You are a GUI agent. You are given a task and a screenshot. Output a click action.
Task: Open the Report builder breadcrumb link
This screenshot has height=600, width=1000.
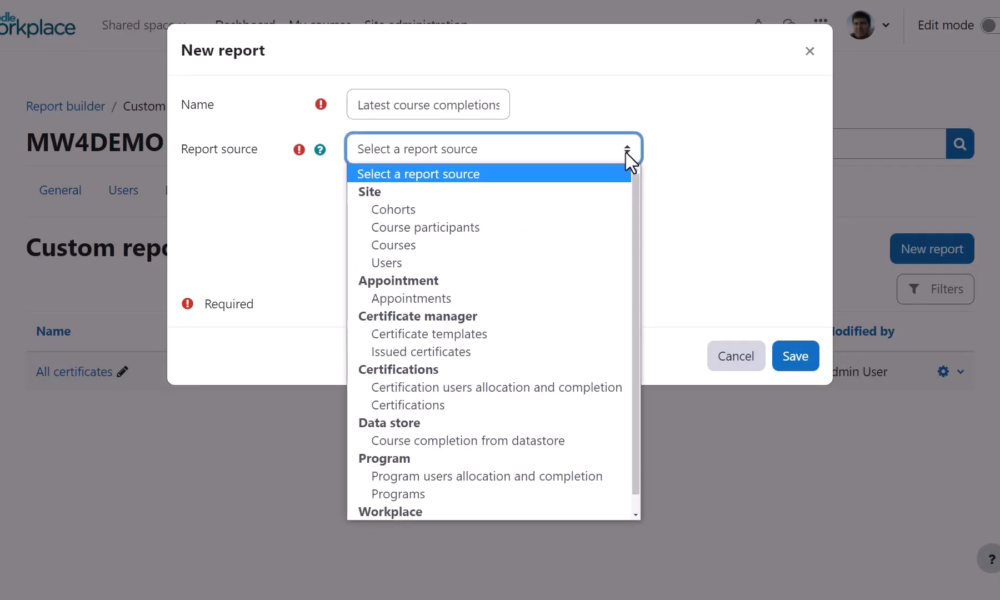pos(64,105)
